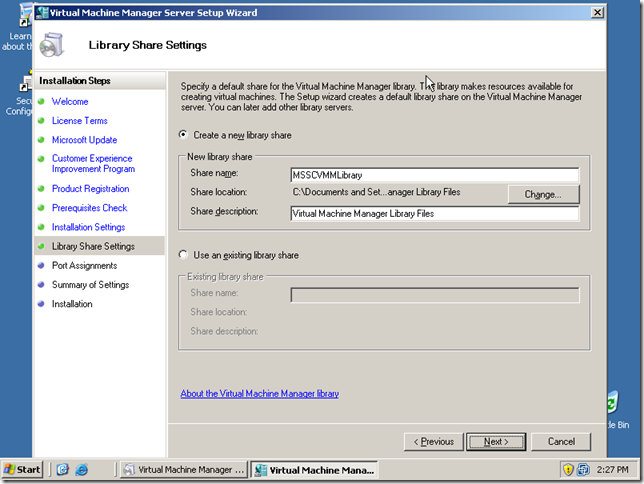Click the Change... share location button
This screenshot has width=644, height=484.
coord(543,194)
